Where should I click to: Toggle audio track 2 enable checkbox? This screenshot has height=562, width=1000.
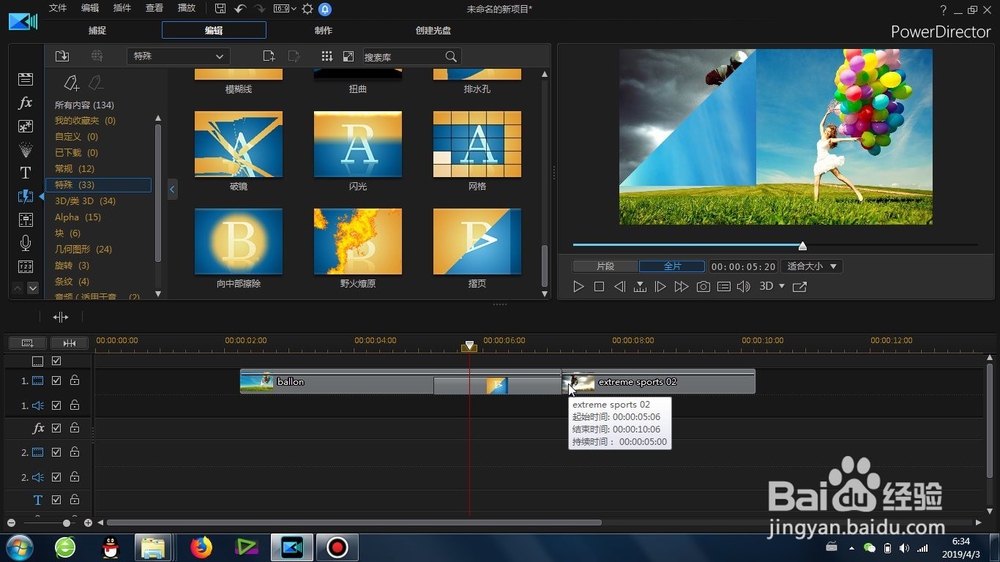[56, 477]
